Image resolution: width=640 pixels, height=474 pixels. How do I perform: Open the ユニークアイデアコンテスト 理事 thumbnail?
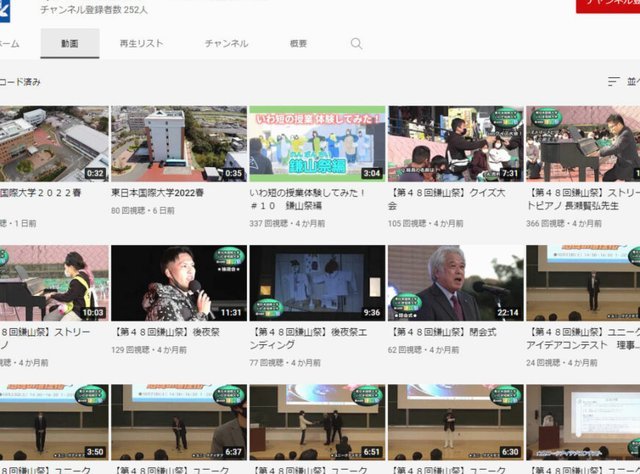(x=583, y=283)
